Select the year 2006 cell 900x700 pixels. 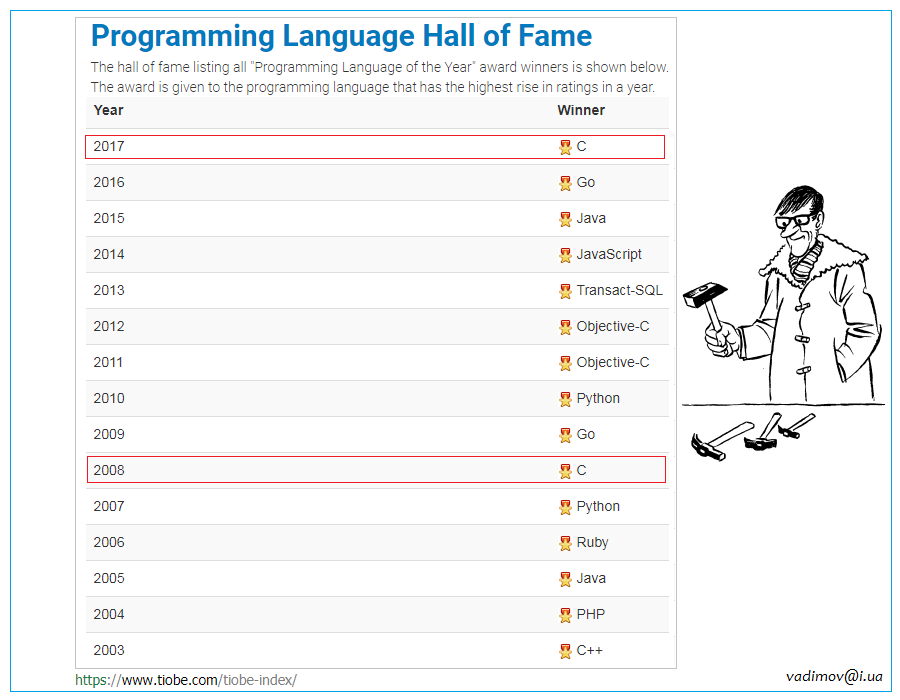tap(109, 542)
